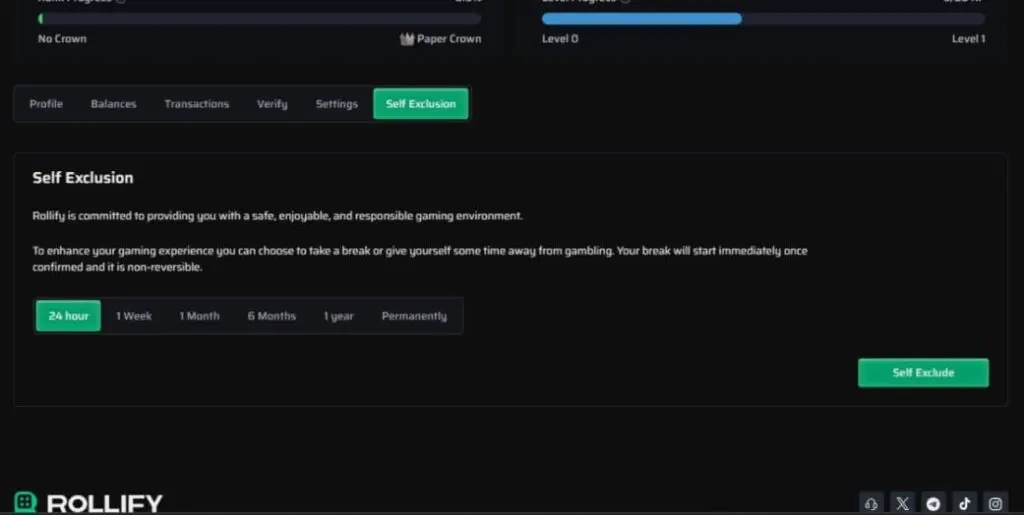Choose the 1 year exclusion option

pyautogui.click(x=338, y=316)
